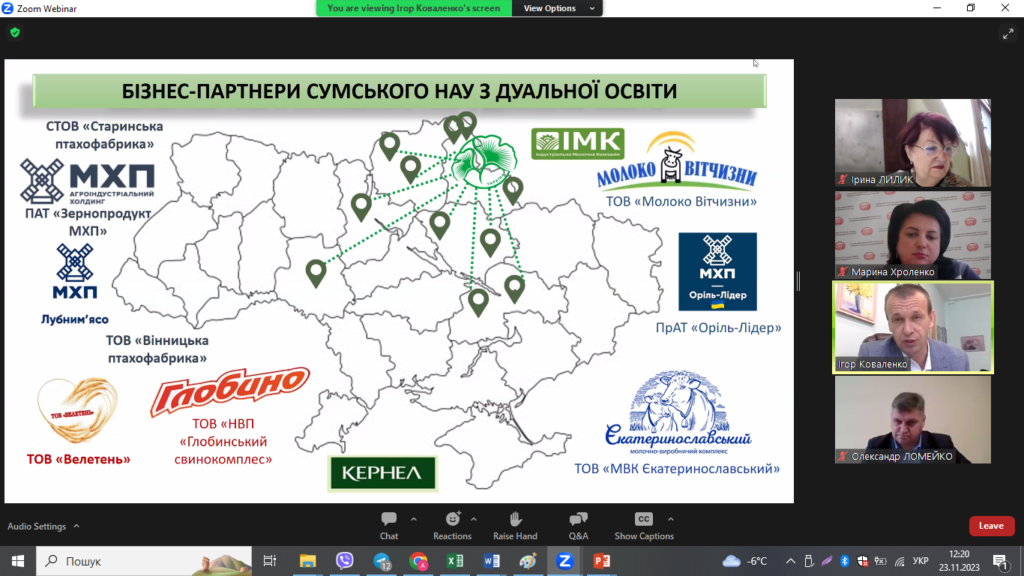Expand the View Options dropdown
The width and height of the screenshot is (1024, 576).
(557, 8)
